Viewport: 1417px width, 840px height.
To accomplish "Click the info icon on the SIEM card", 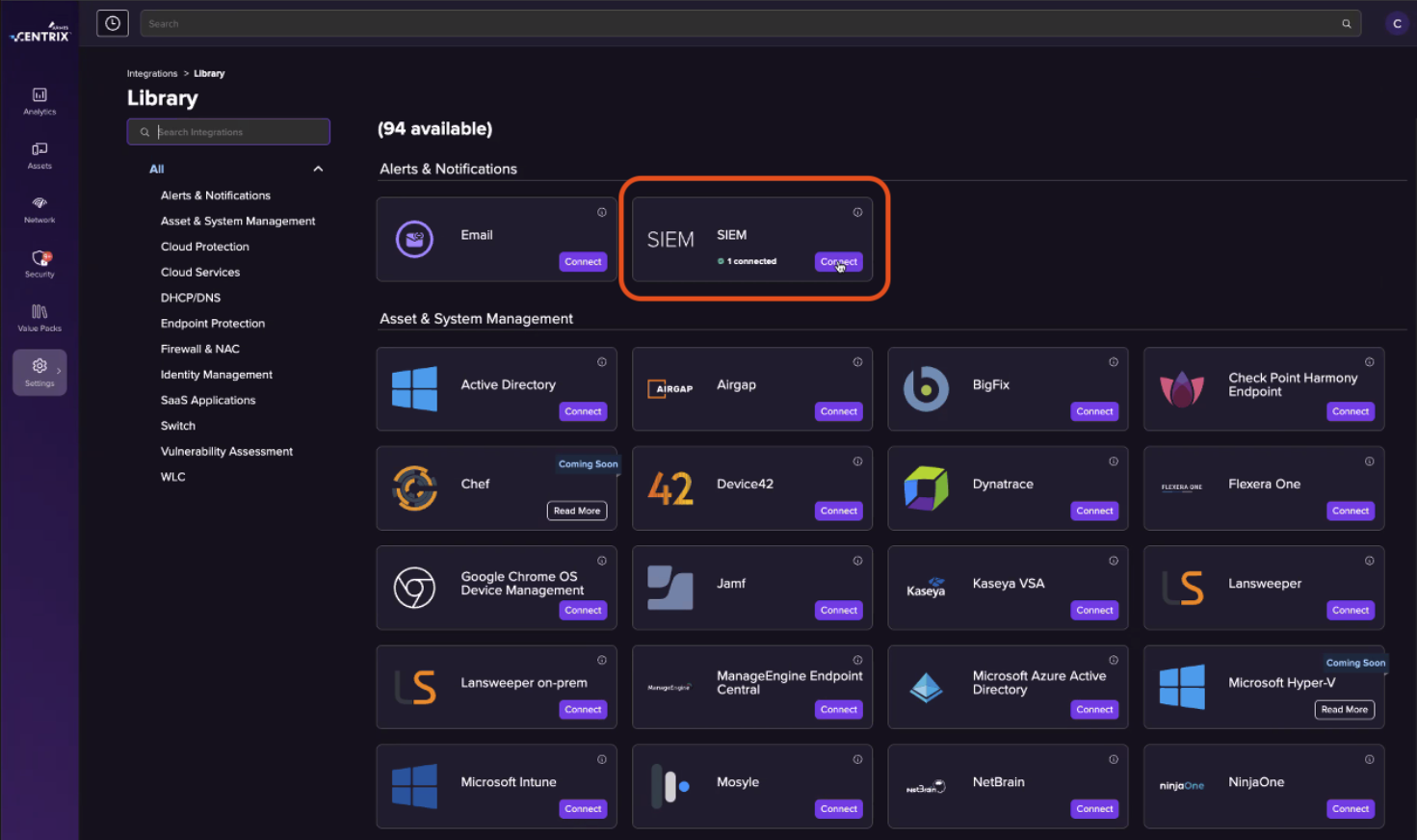I will (857, 212).
